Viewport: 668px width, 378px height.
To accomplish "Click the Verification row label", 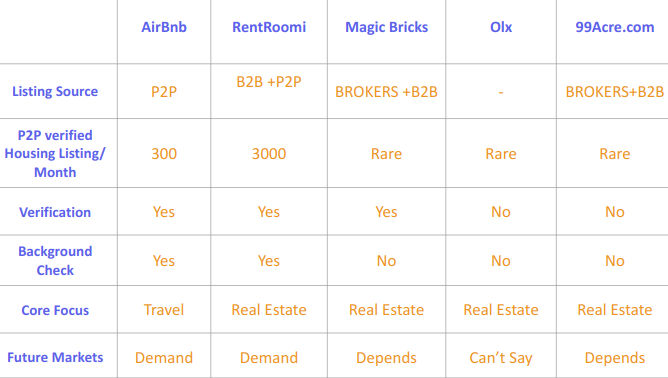I will click(55, 212).
